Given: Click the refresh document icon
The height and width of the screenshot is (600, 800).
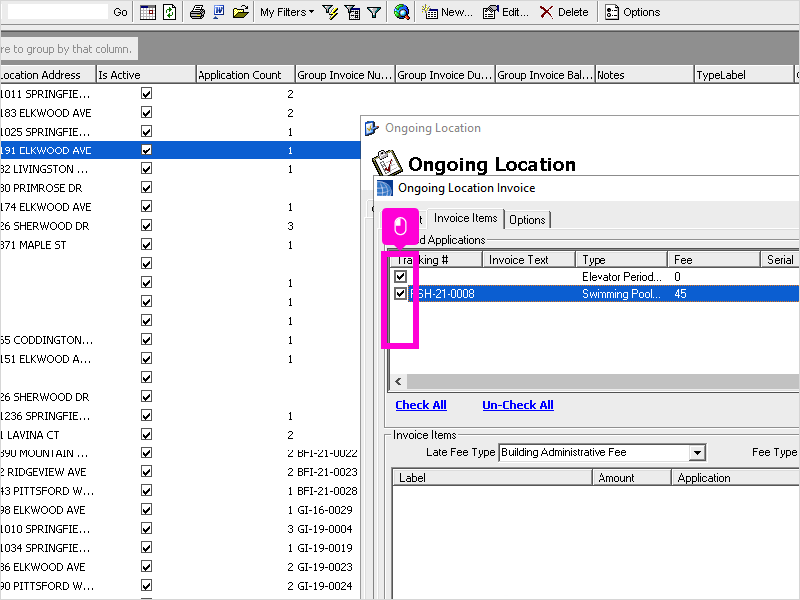Looking at the screenshot, I should pyautogui.click(x=169, y=12).
